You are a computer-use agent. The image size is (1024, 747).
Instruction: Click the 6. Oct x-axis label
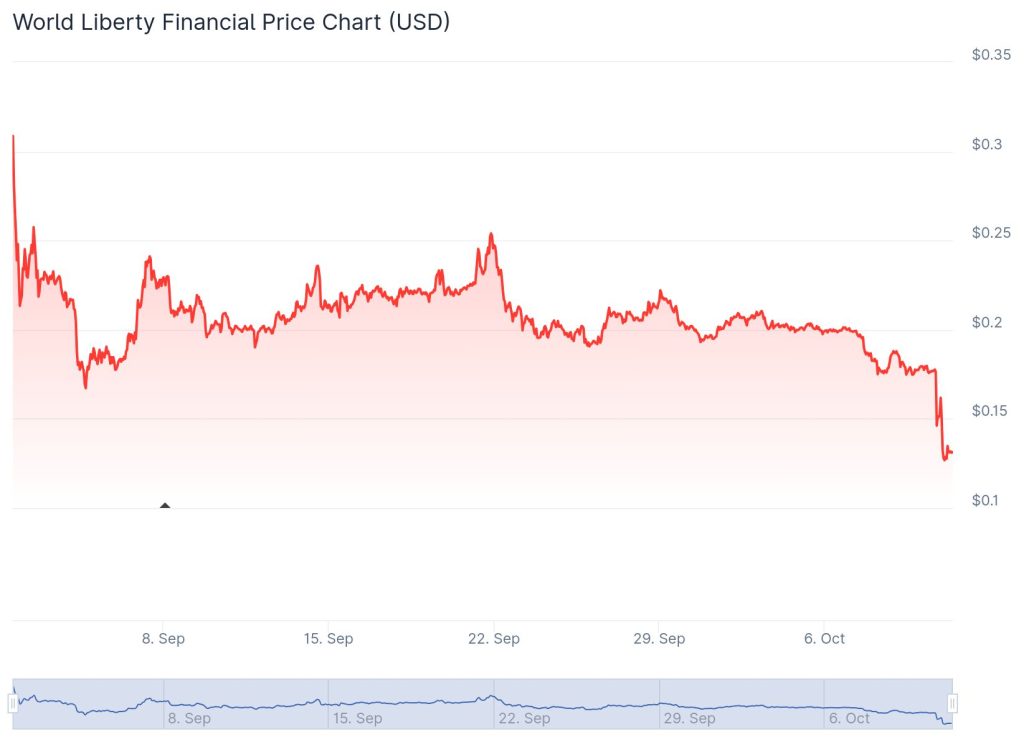[x=824, y=639]
